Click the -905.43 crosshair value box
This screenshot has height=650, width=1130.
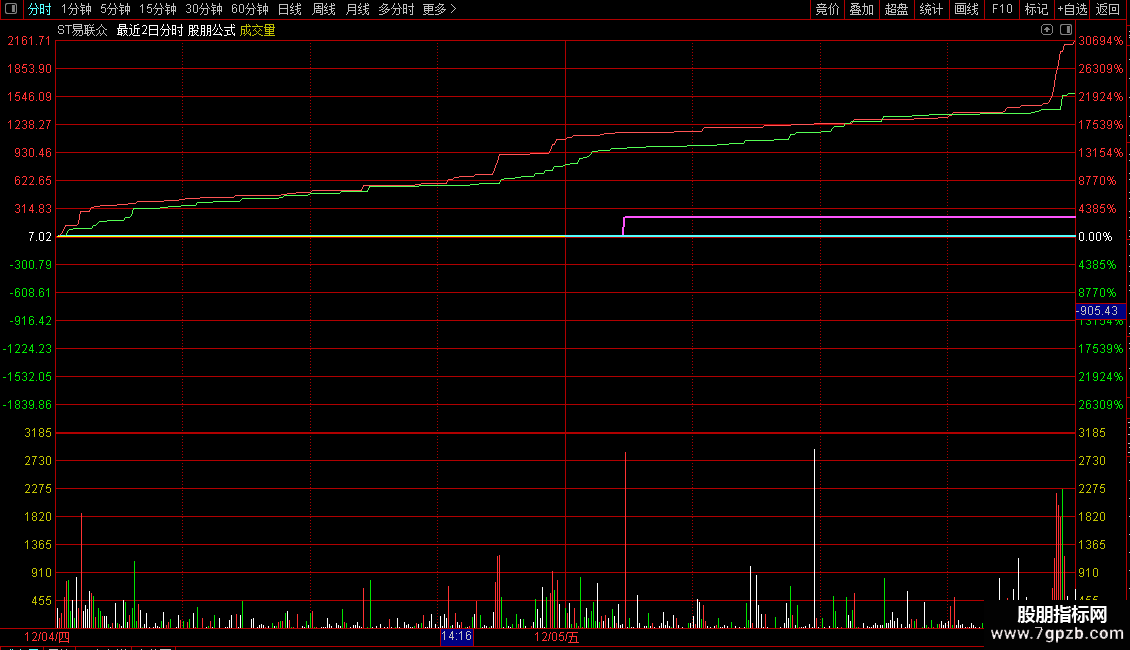(1100, 311)
